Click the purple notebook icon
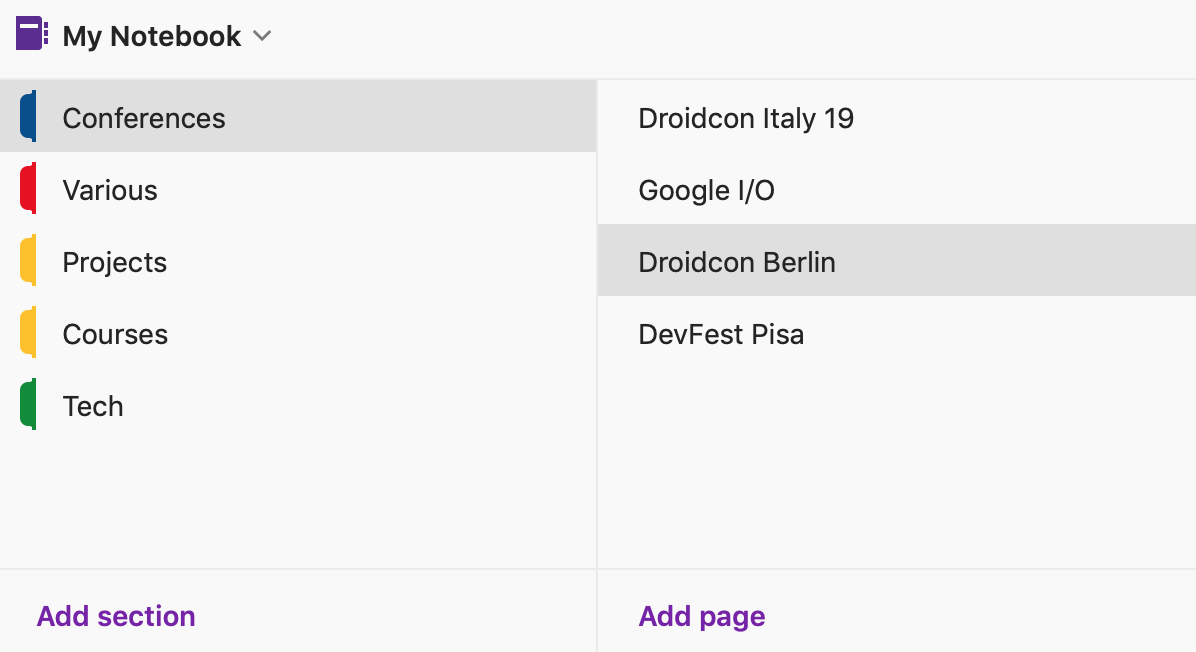 pyautogui.click(x=32, y=34)
